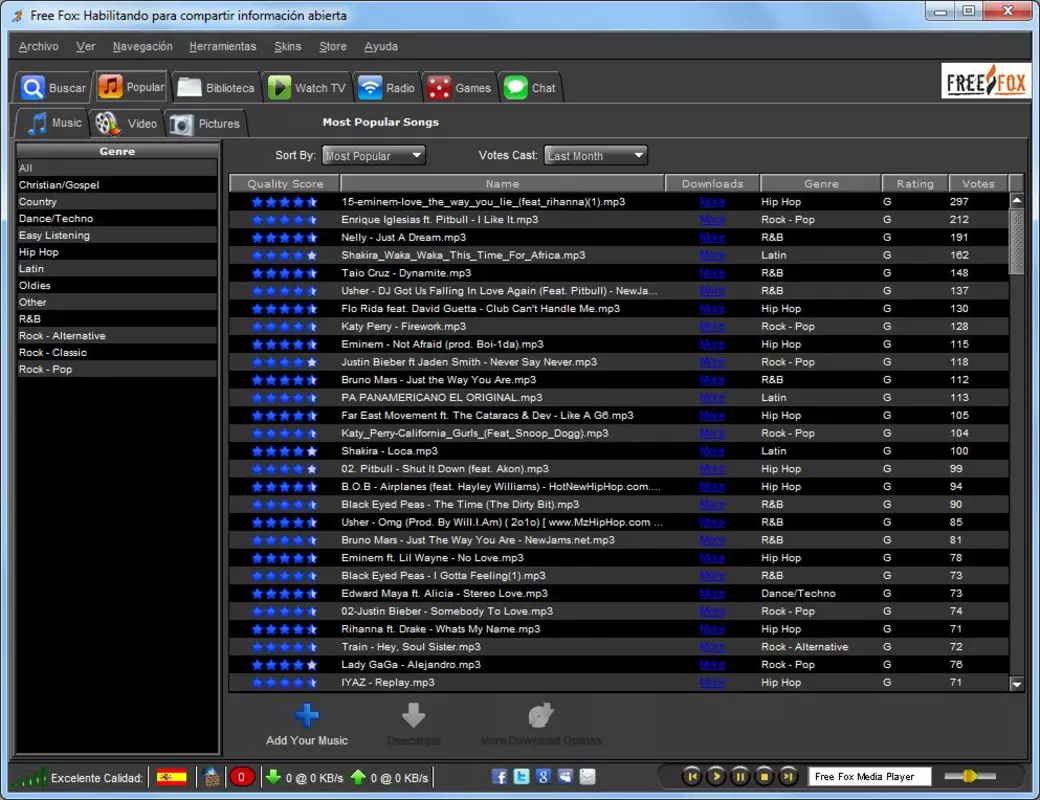Sort by the Downloads column header
The width and height of the screenshot is (1040, 800).
712,184
